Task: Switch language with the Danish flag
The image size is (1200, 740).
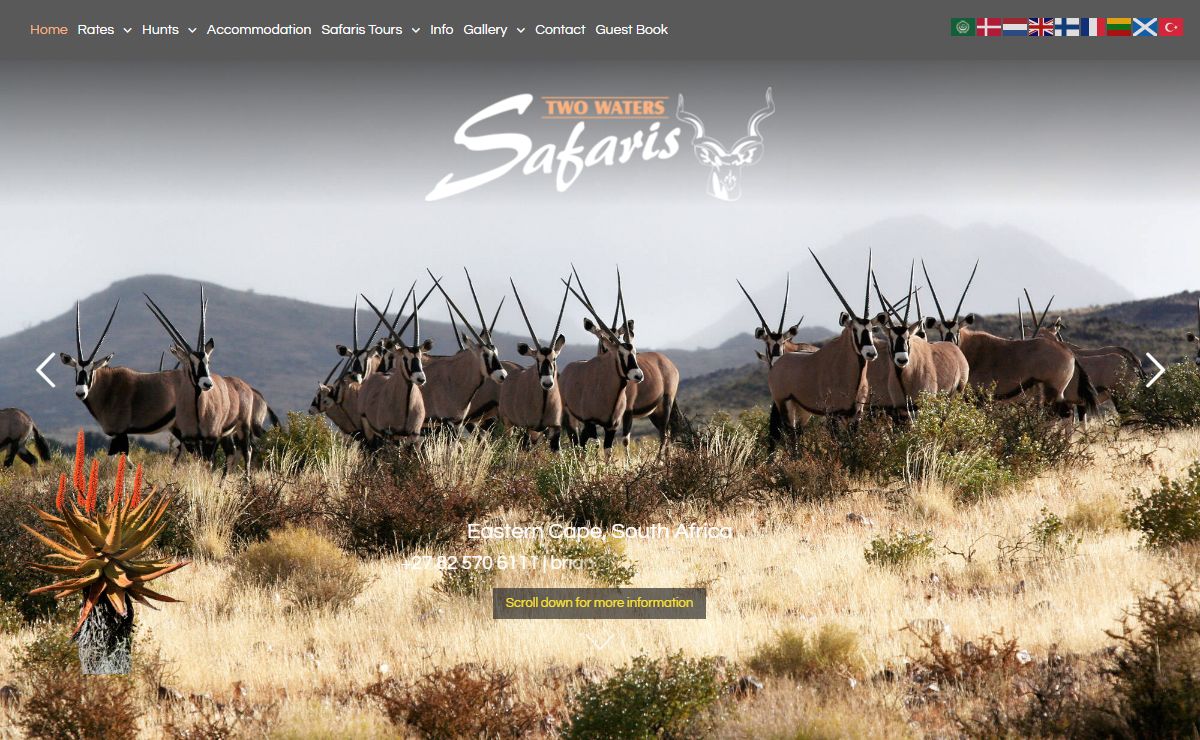Action: click(989, 27)
